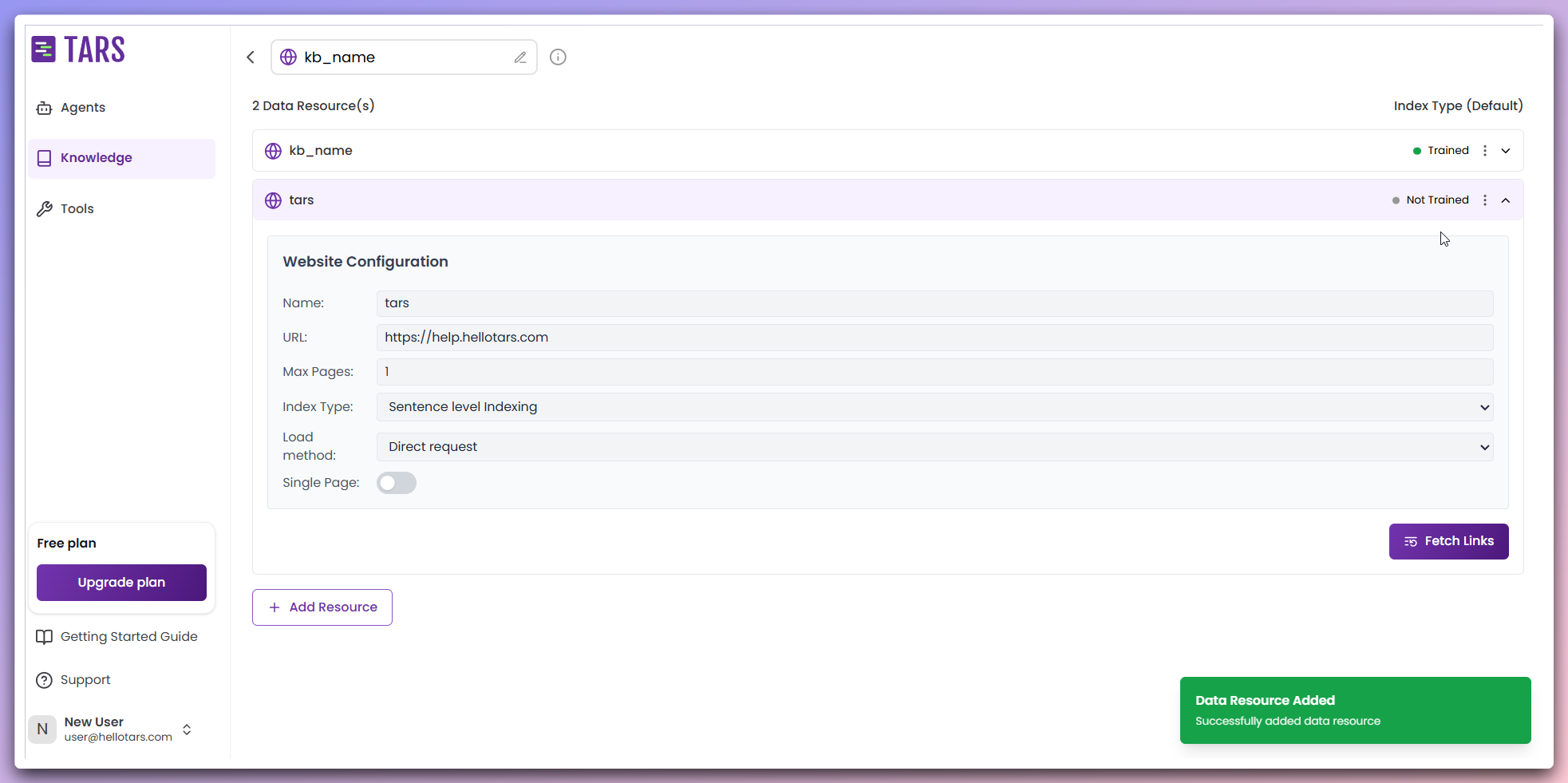Click the Website Configuration heading
Screen dimensions: 1568x783
[x=365, y=262]
